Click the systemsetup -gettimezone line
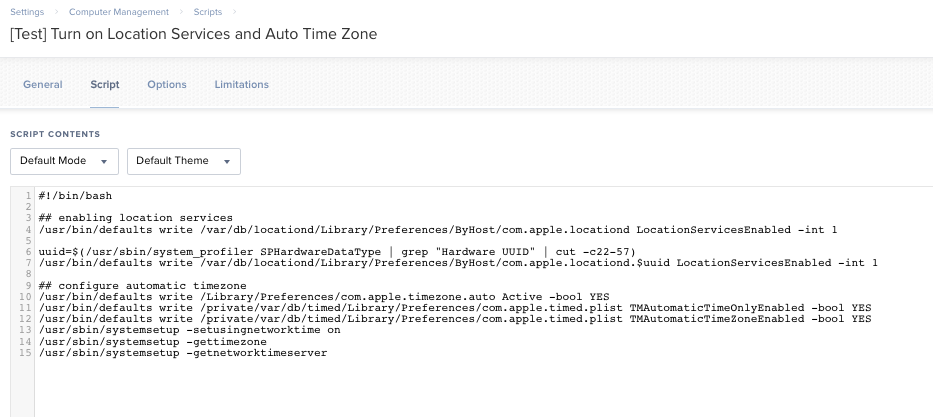 [152, 341]
